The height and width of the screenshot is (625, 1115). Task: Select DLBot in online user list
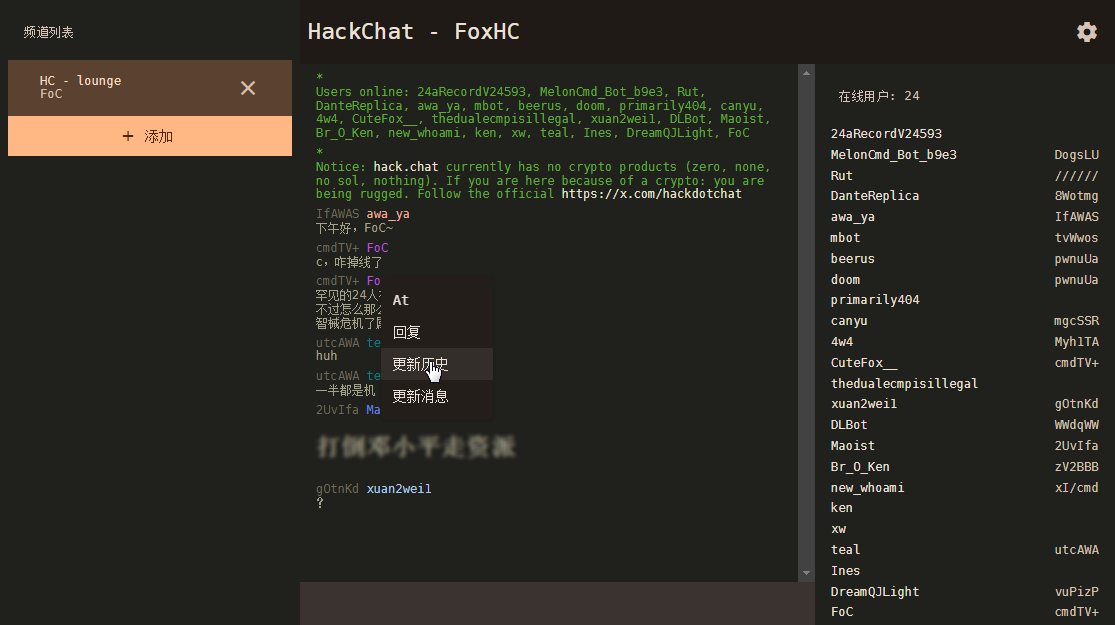849,425
